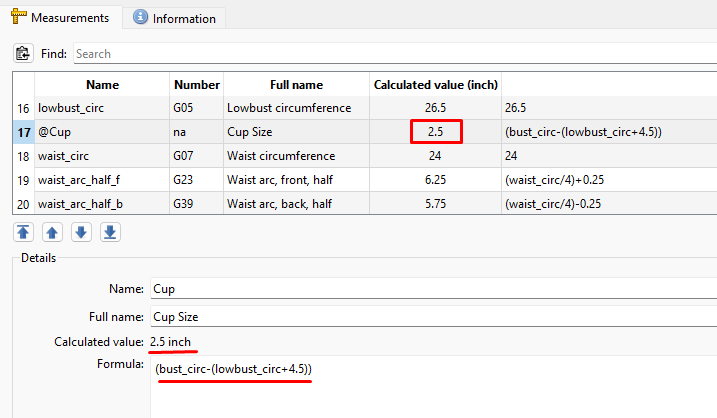
Task: Edit the Name field containing Cup
Action: click(430, 289)
